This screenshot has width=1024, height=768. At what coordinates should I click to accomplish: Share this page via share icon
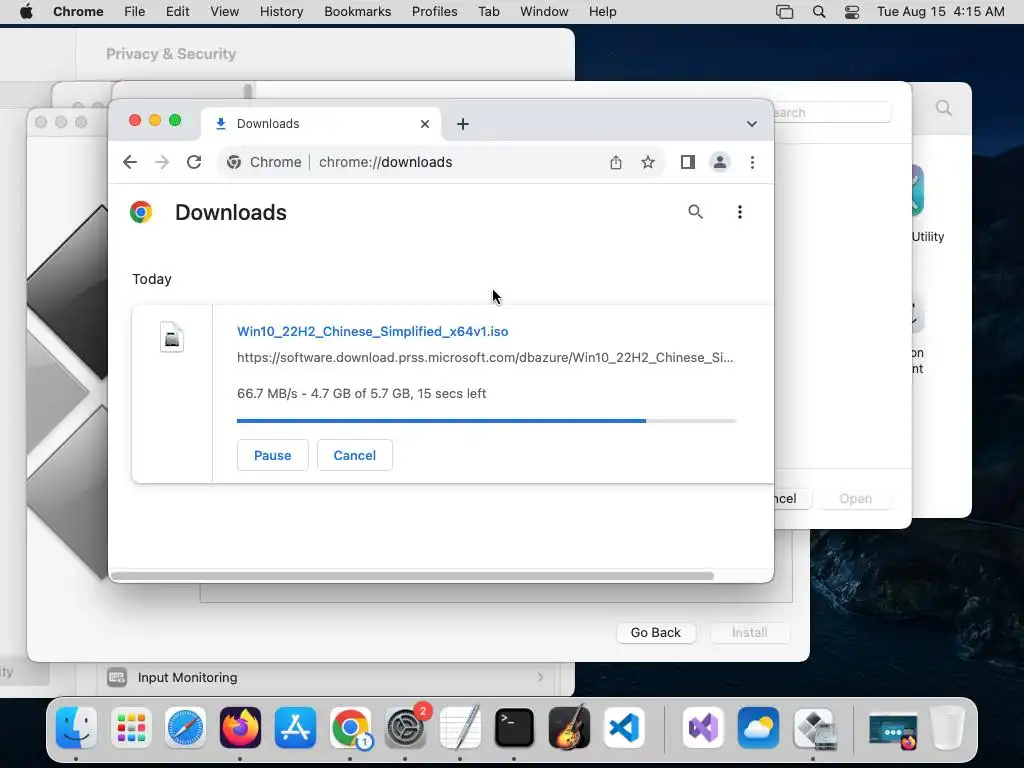[616, 162]
